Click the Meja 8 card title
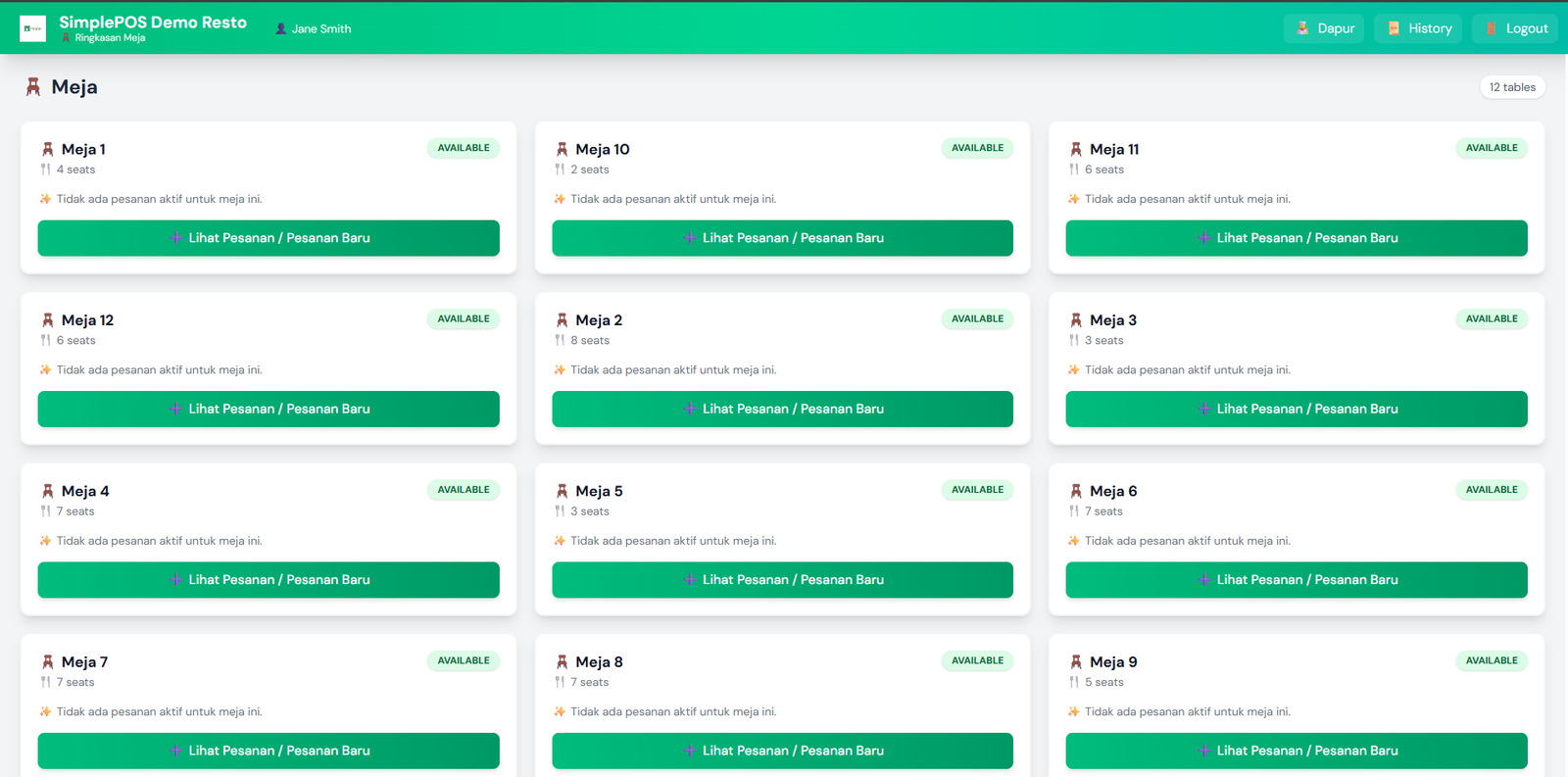 (x=599, y=661)
